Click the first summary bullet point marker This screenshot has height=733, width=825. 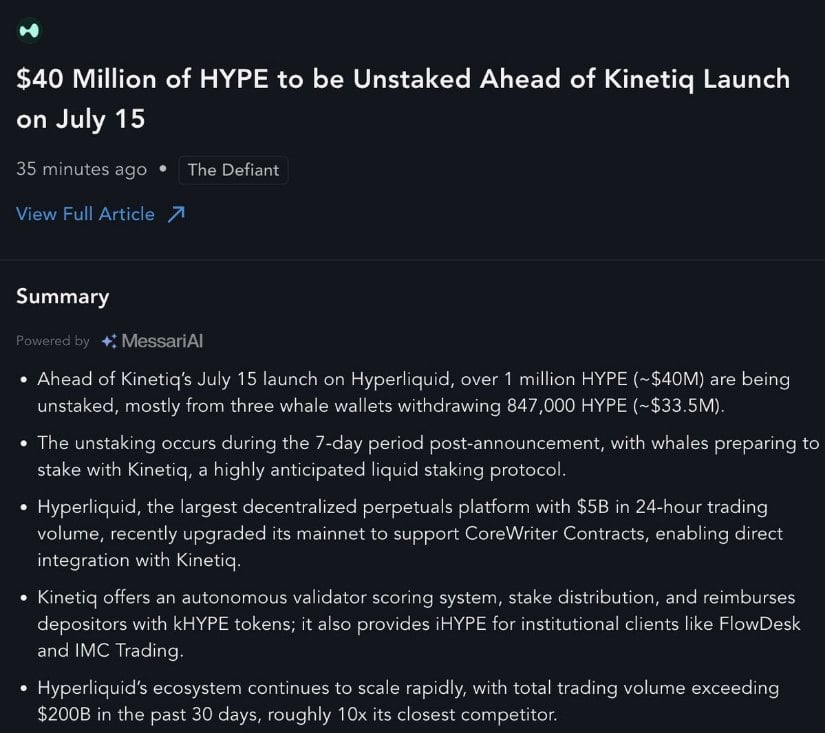(x=23, y=380)
